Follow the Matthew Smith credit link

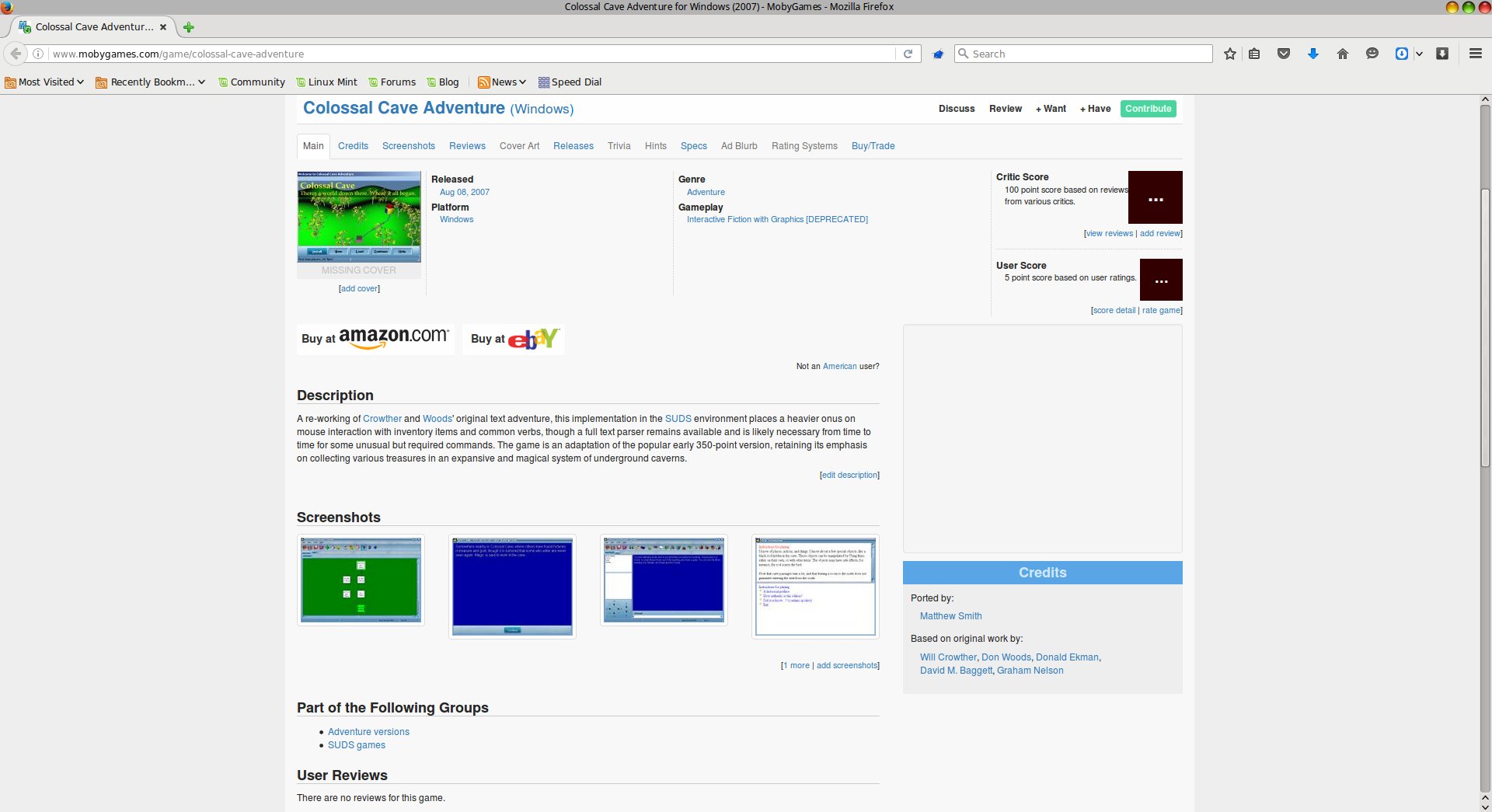tap(950, 616)
